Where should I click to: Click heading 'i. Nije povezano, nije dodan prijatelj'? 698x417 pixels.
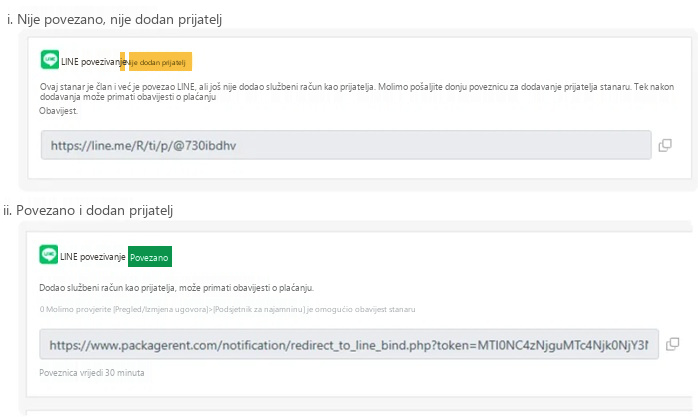click(x=114, y=20)
